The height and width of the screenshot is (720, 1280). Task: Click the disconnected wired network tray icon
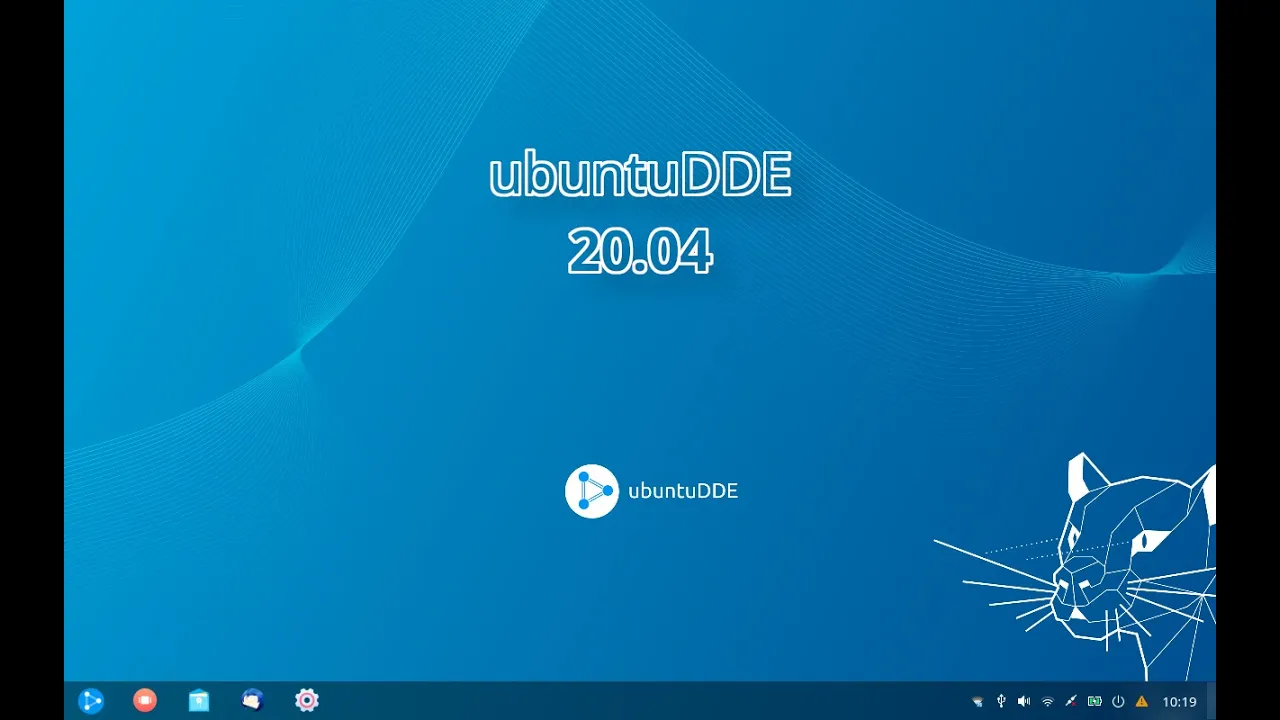point(1071,702)
